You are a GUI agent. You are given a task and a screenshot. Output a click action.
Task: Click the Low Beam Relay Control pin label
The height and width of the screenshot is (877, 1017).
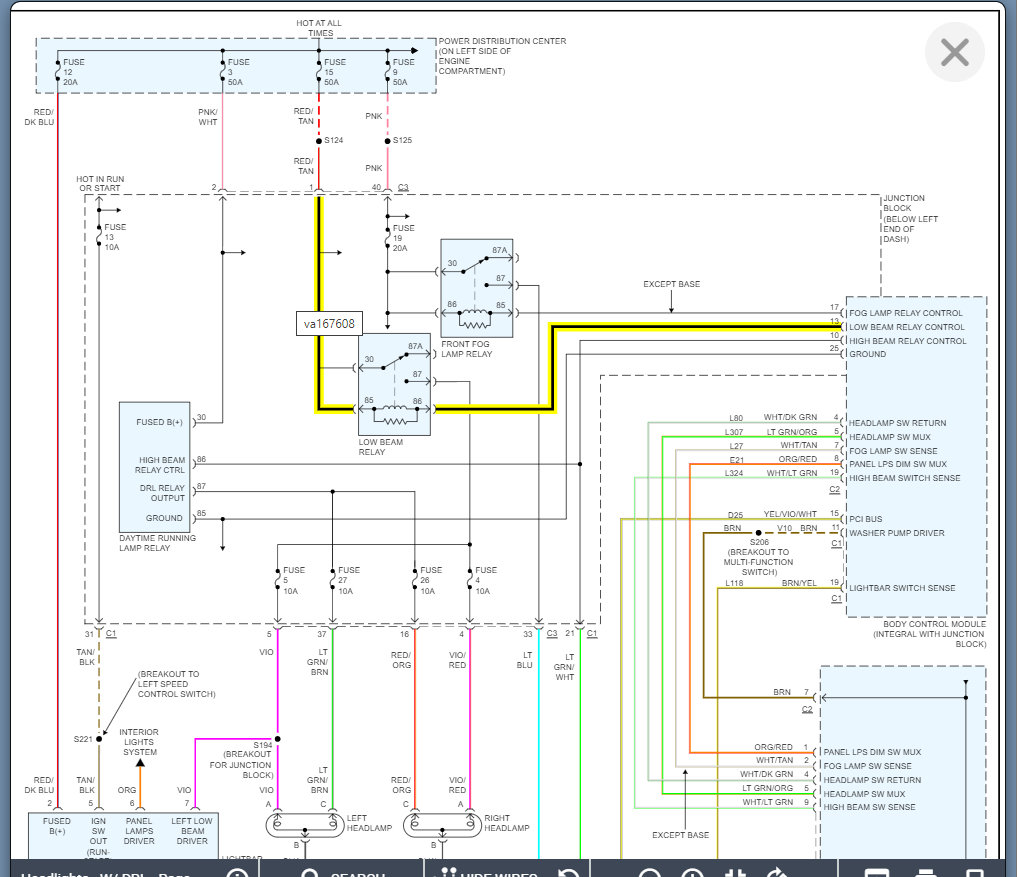tap(907, 327)
